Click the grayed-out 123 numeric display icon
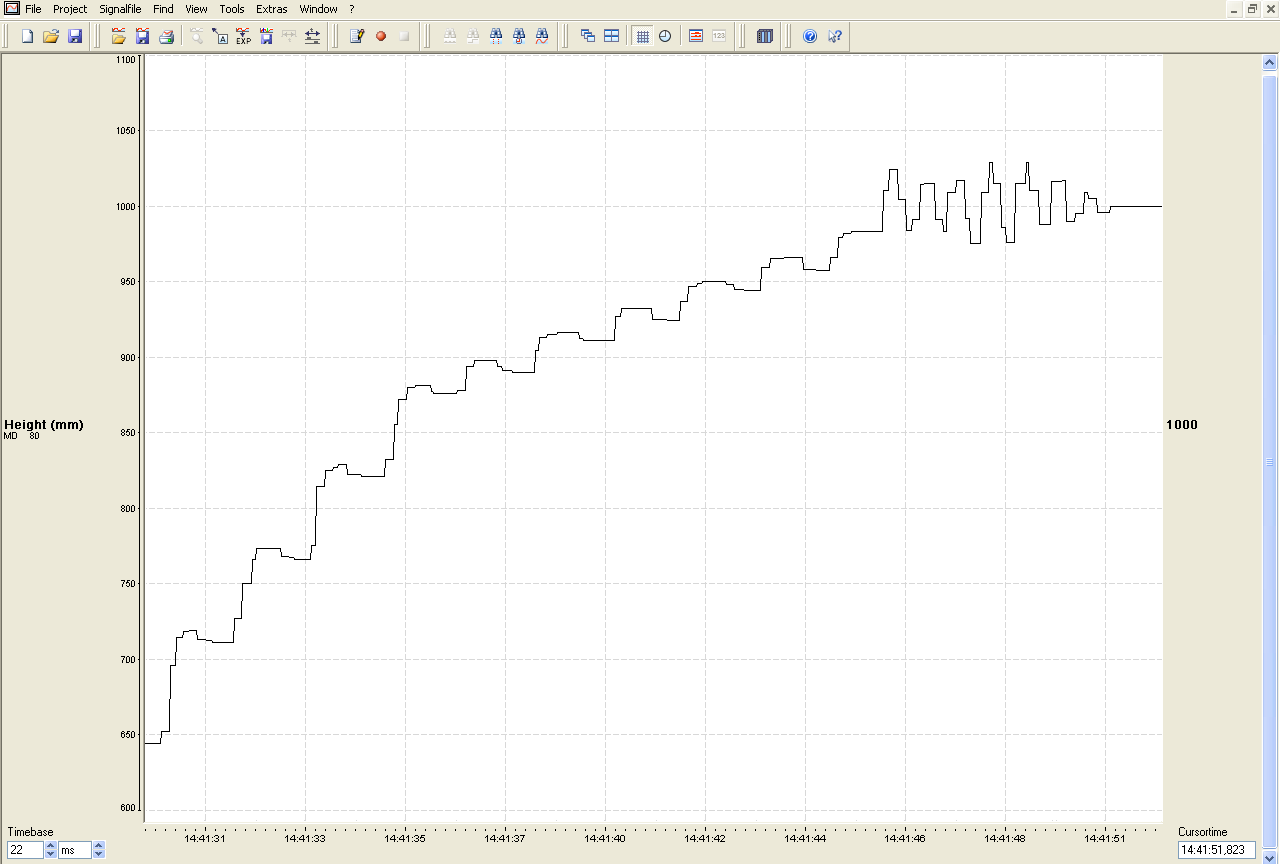Viewport: 1280px width, 864px height. click(x=719, y=36)
